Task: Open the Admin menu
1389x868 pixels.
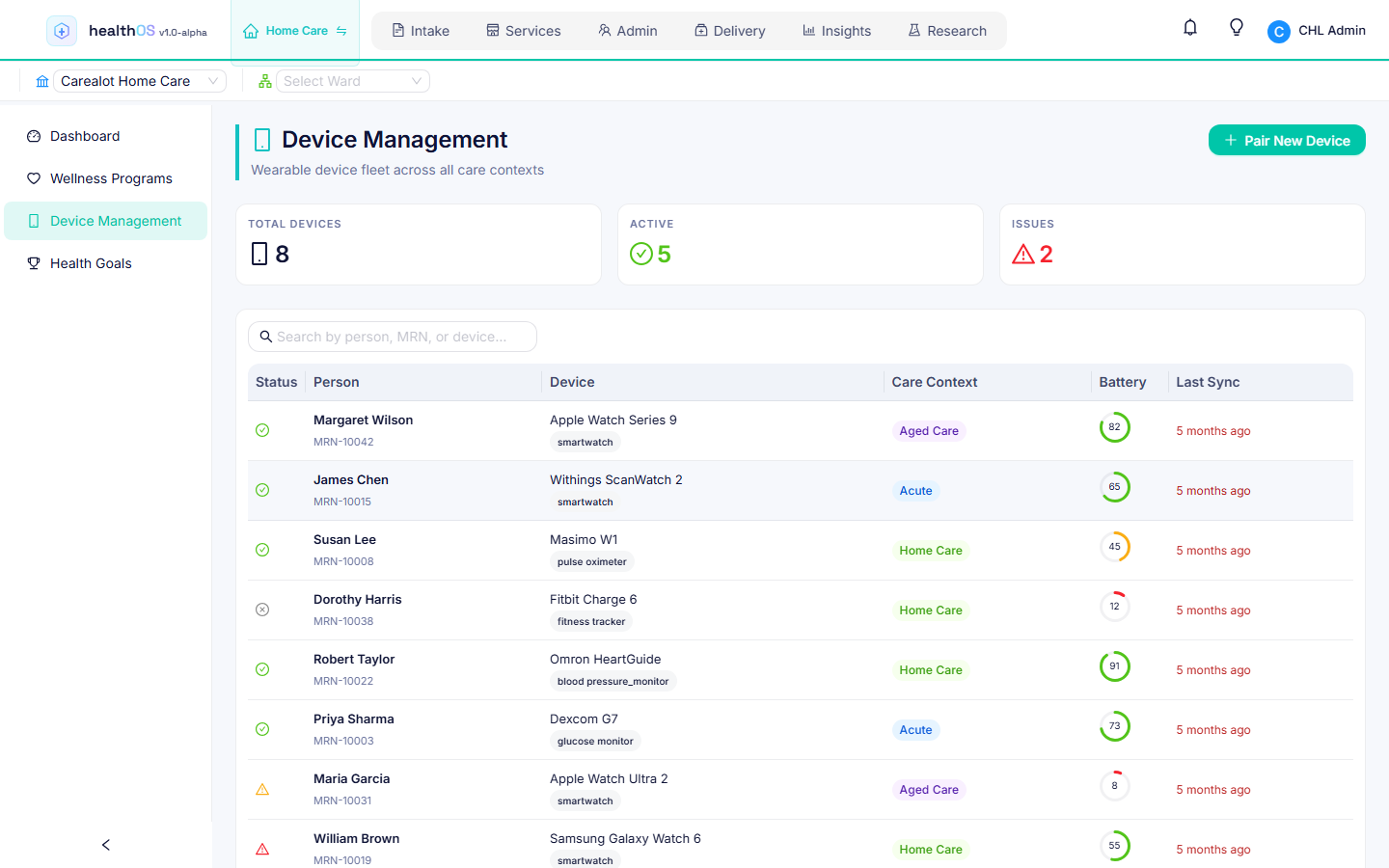Action: click(x=628, y=31)
